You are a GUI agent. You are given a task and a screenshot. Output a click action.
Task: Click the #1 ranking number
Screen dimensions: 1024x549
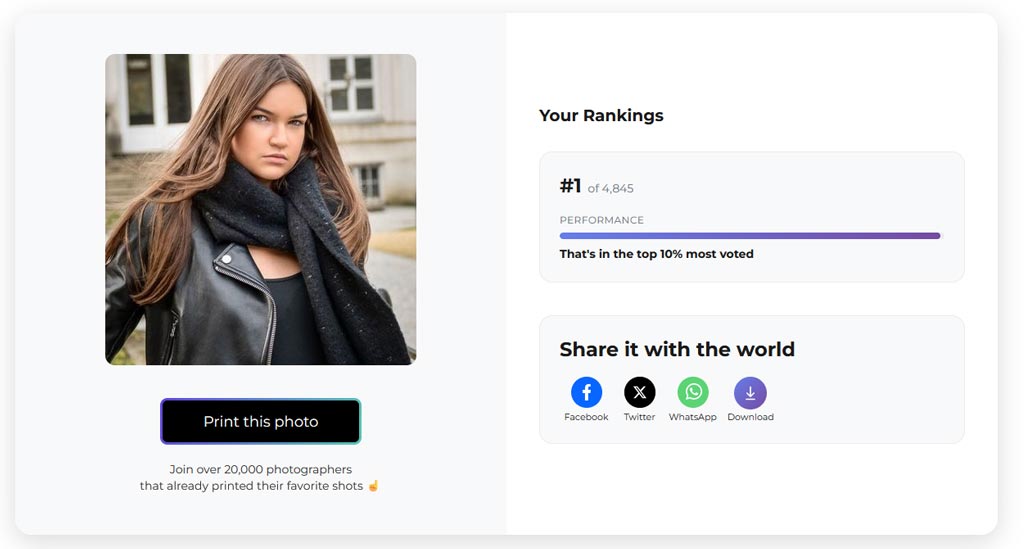pyautogui.click(x=570, y=186)
